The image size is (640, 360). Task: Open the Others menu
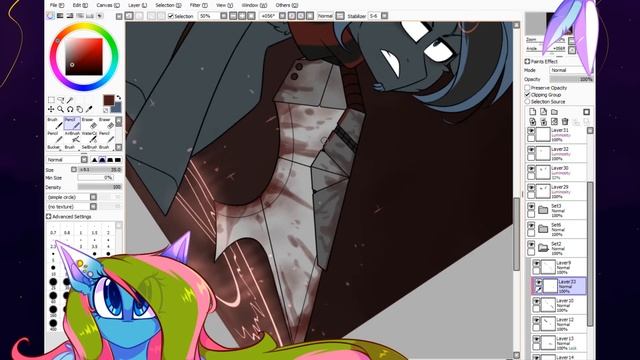tap(287, 5)
